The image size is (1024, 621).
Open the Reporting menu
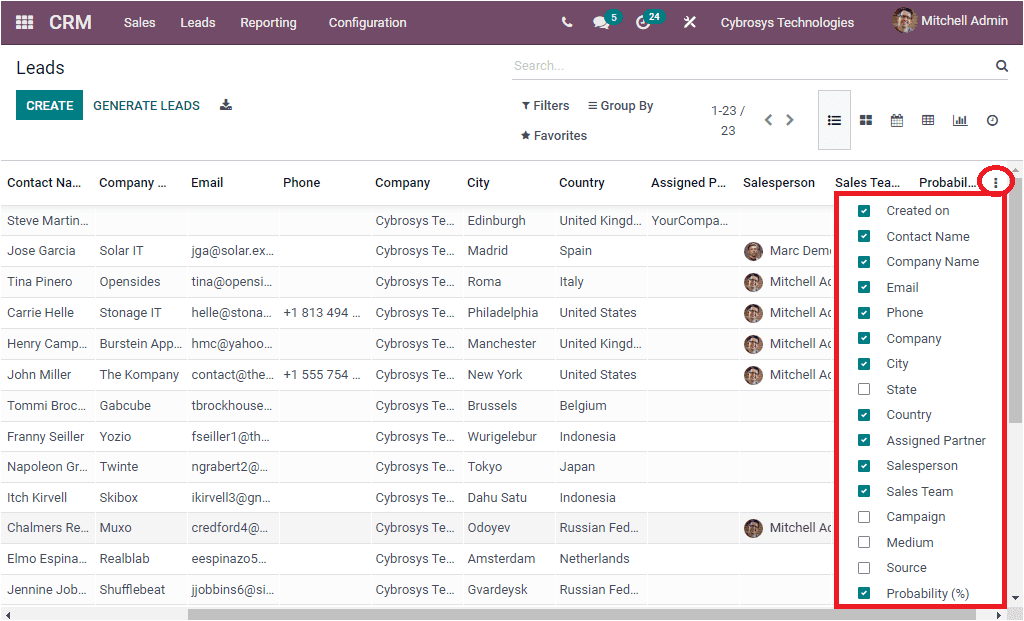point(268,21)
